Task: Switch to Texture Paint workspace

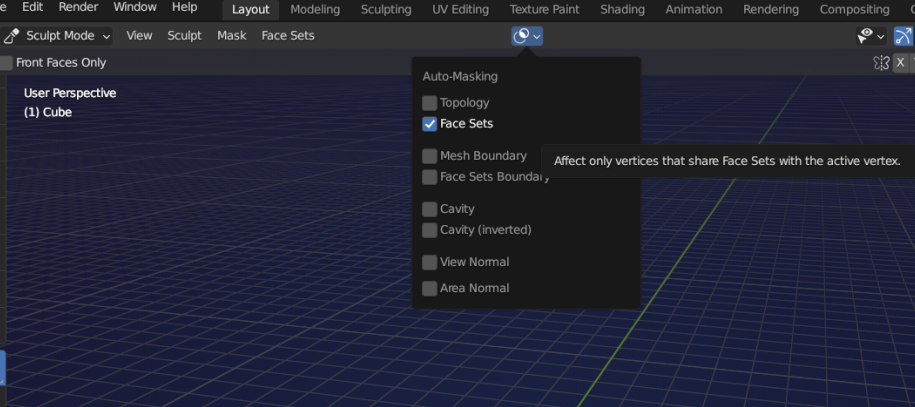Action: pos(544,10)
